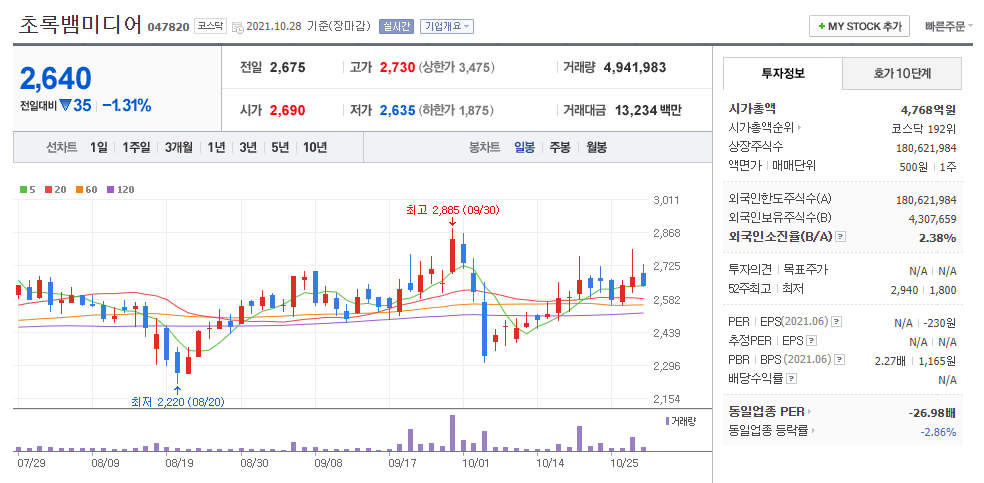984x483 pixels.
Task: Select the 3개월 line chart period
Action: (179, 147)
